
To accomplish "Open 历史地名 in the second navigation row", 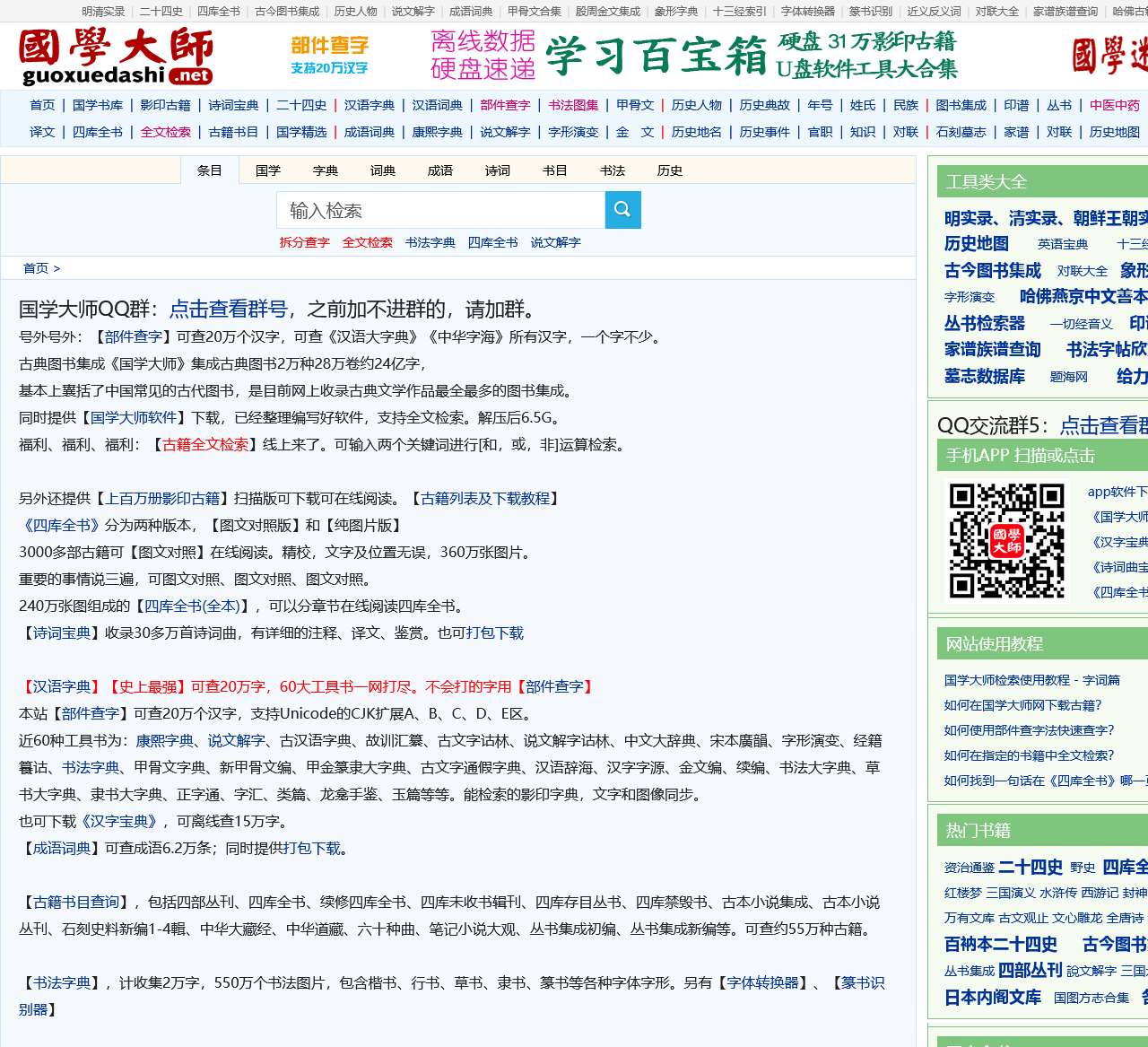I will pyautogui.click(x=697, y=132).
